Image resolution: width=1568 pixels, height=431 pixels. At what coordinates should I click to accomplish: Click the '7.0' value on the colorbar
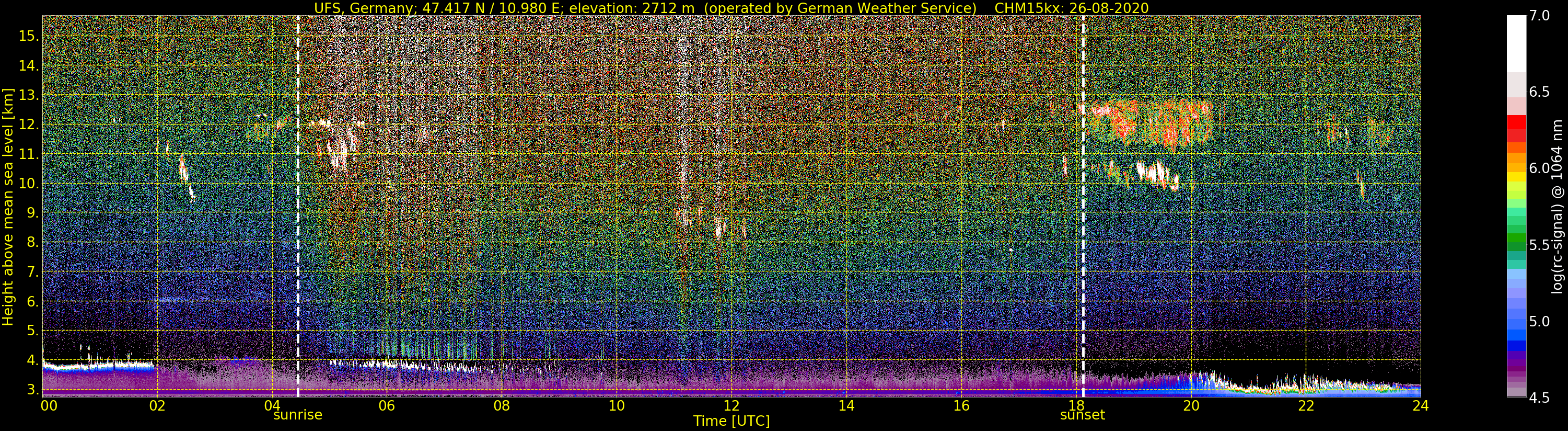tap(1539, 16)
